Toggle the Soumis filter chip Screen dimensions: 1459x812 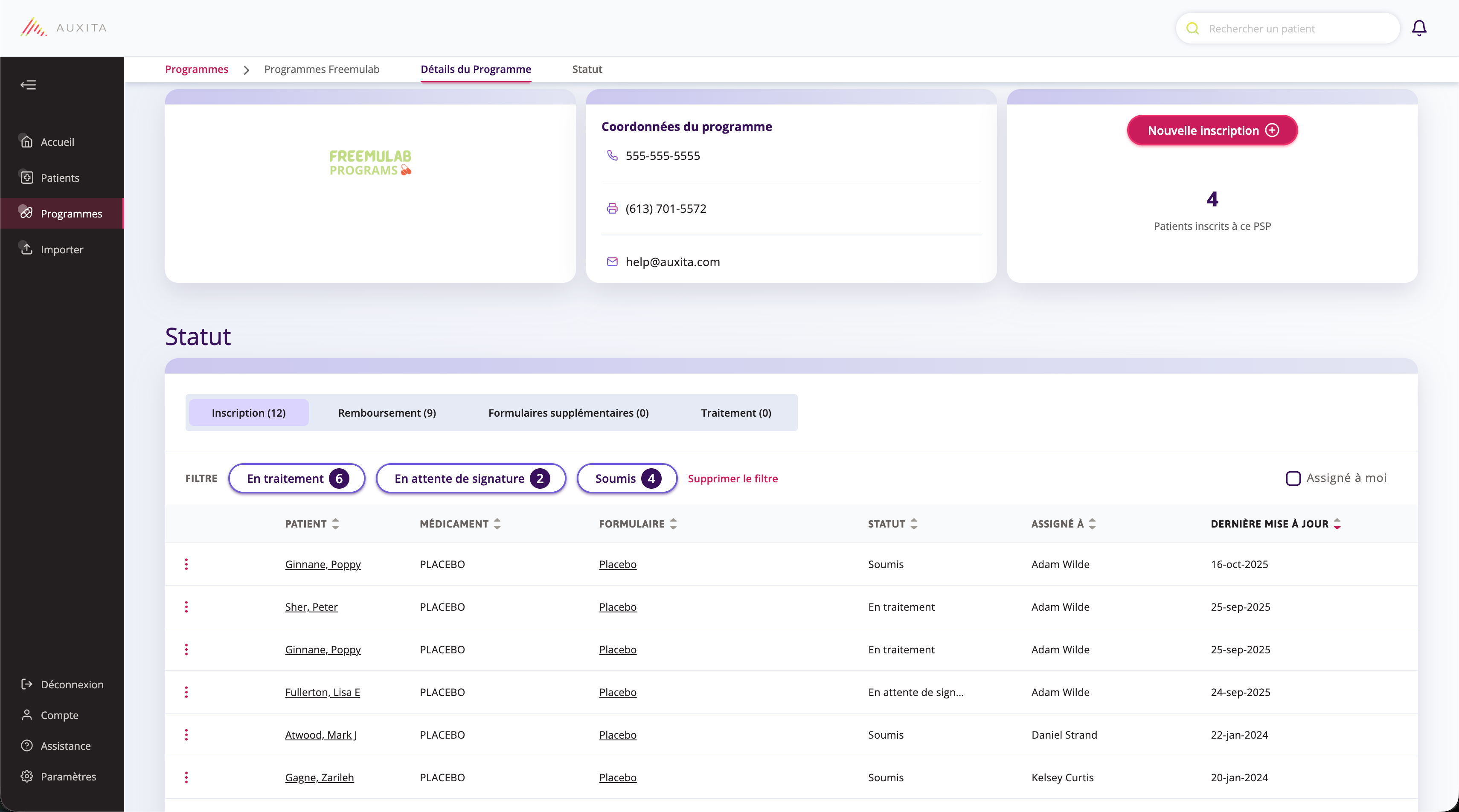pyautogui.click(x=626, y=478)
